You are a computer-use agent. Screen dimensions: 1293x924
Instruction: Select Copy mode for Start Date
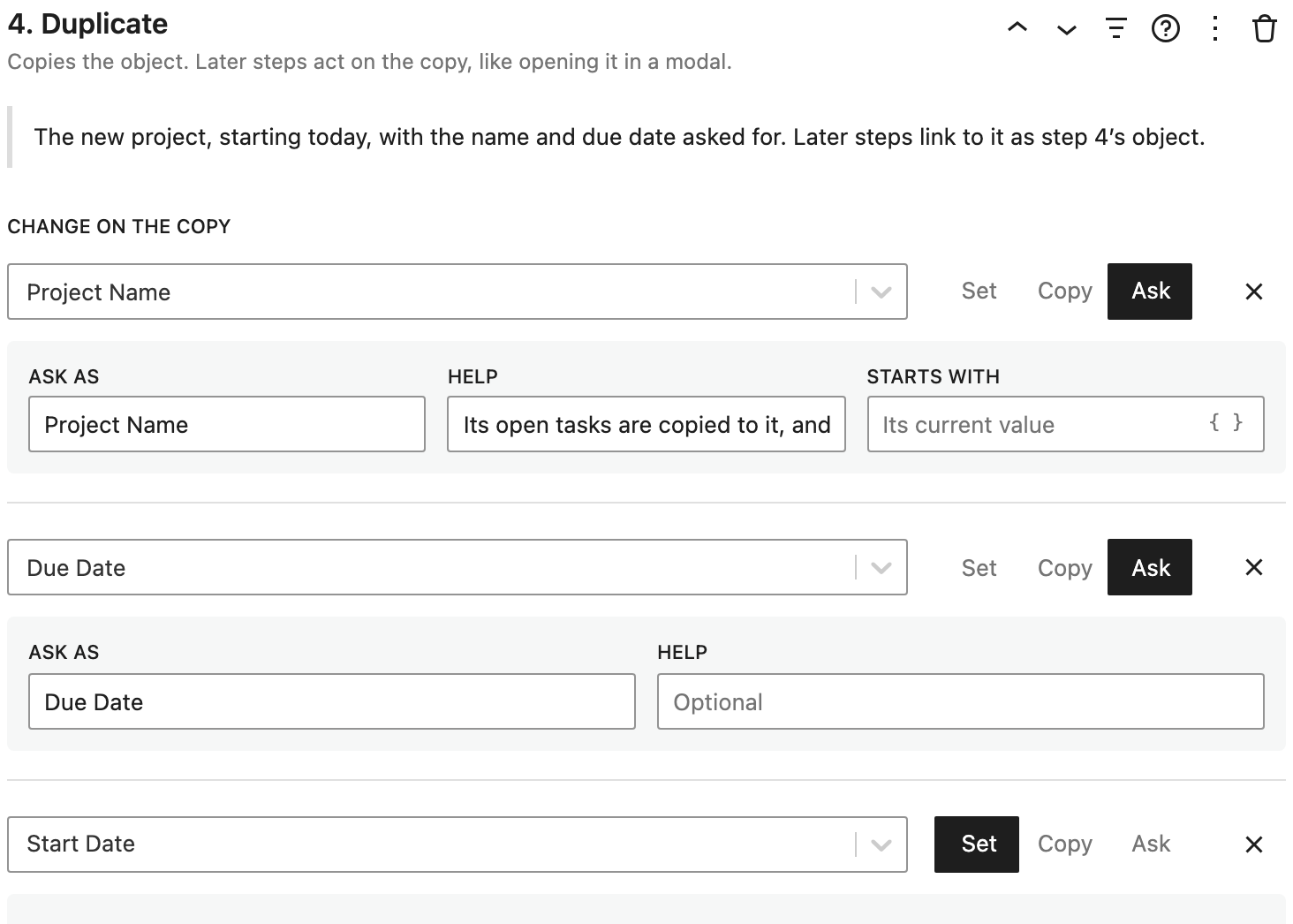(1064, 844)
